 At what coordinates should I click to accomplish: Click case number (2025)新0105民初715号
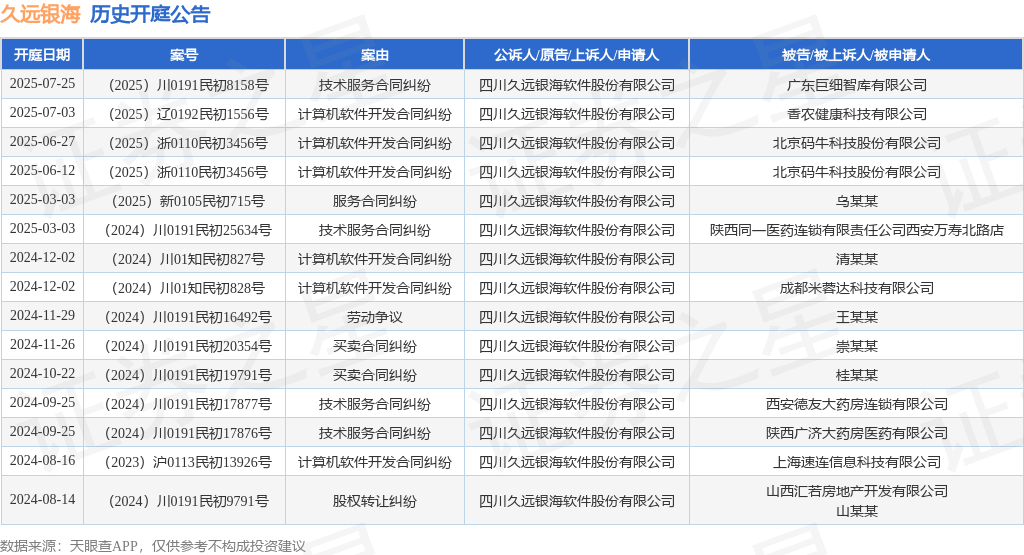coord(187,201)
